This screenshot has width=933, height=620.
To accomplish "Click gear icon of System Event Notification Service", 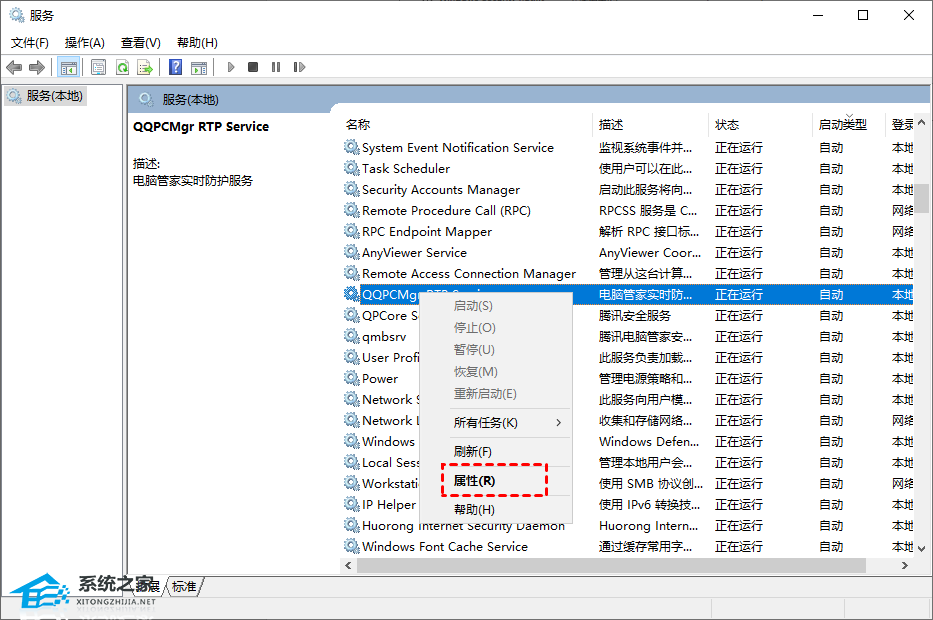I will [x=352, y=147].
